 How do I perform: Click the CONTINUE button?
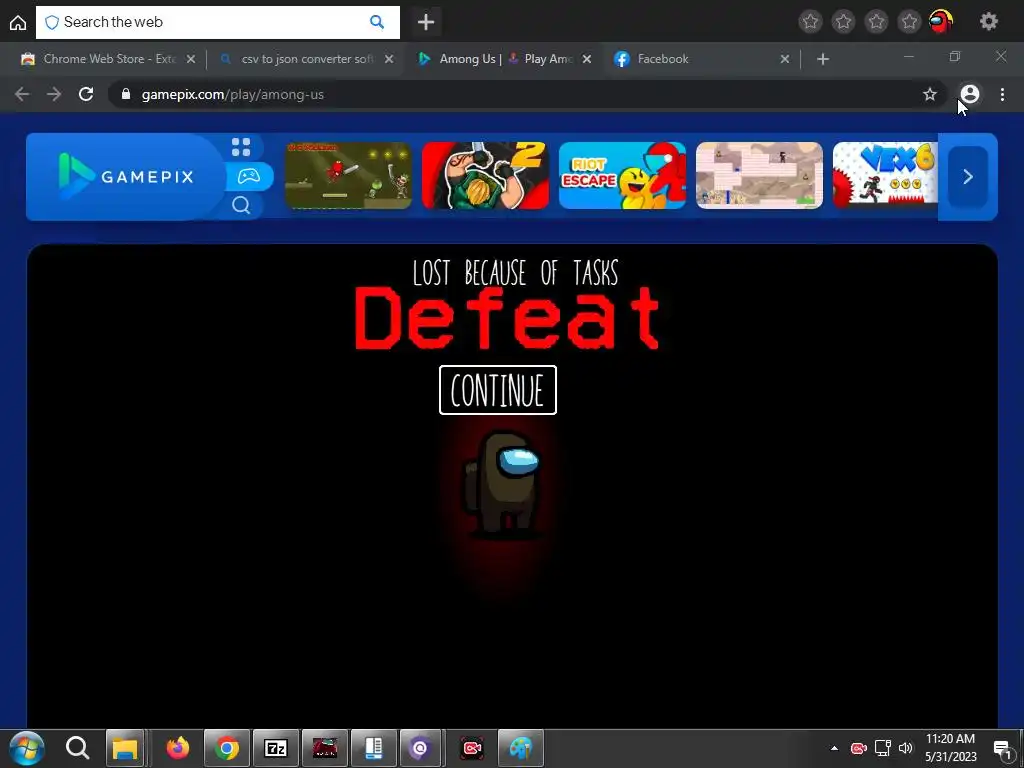click(498, 391)
